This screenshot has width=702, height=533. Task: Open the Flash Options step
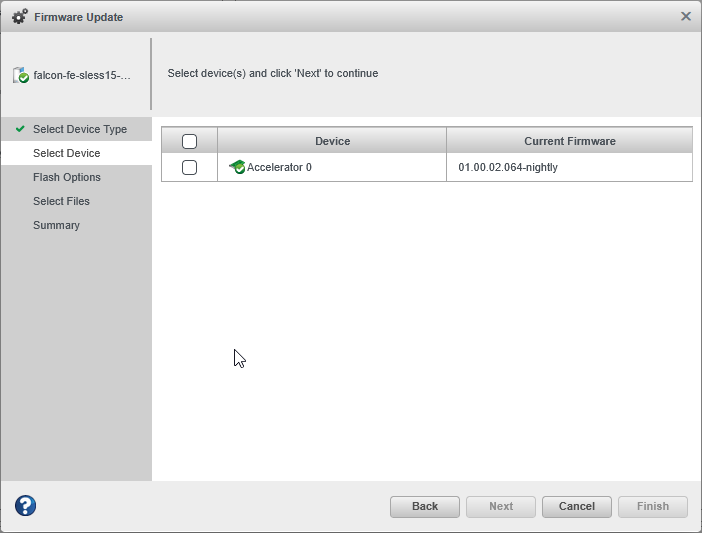coord(67,177)
